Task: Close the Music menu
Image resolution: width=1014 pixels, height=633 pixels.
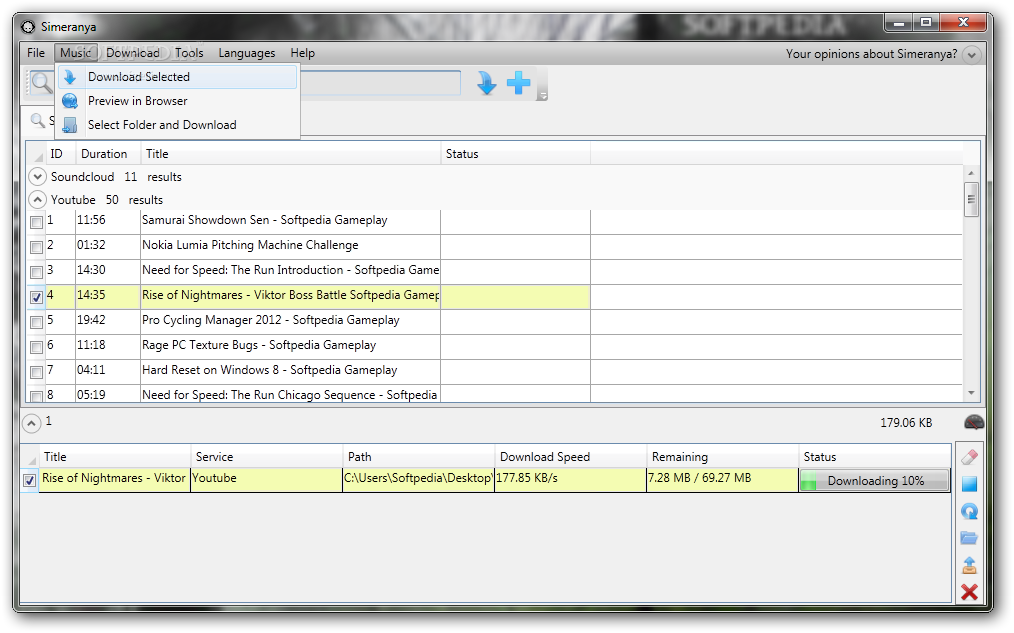Action: click(76, 53)
